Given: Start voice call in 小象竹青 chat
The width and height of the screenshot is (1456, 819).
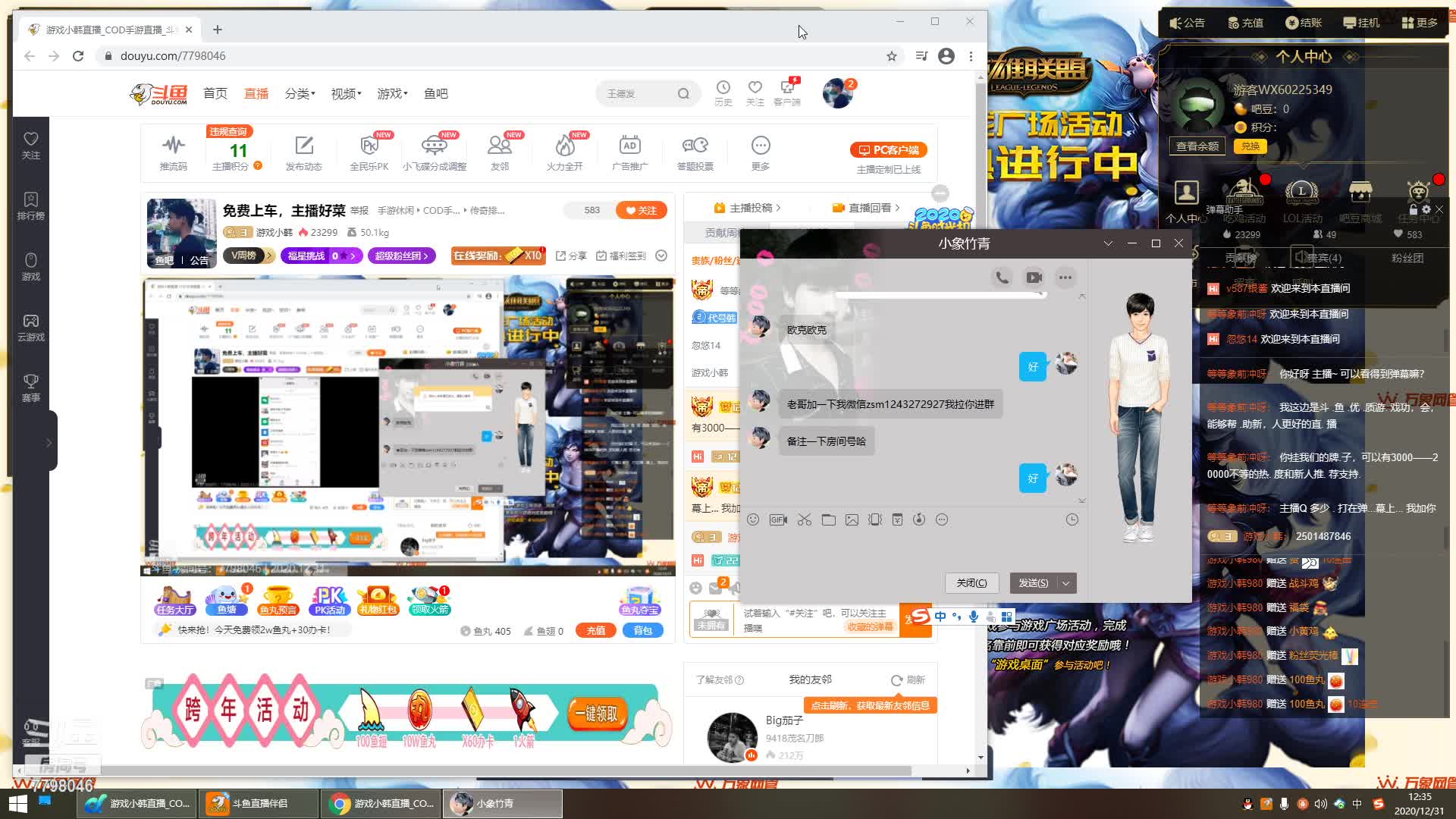Looking at the screenshot, I should [1002, 278].
